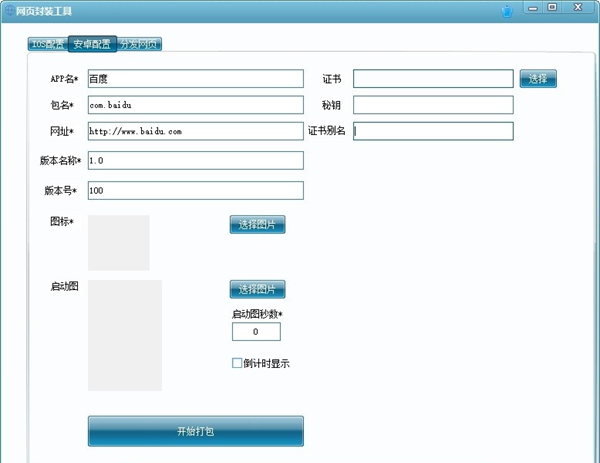Click the 图标 preview placeholder

[119, 243]
